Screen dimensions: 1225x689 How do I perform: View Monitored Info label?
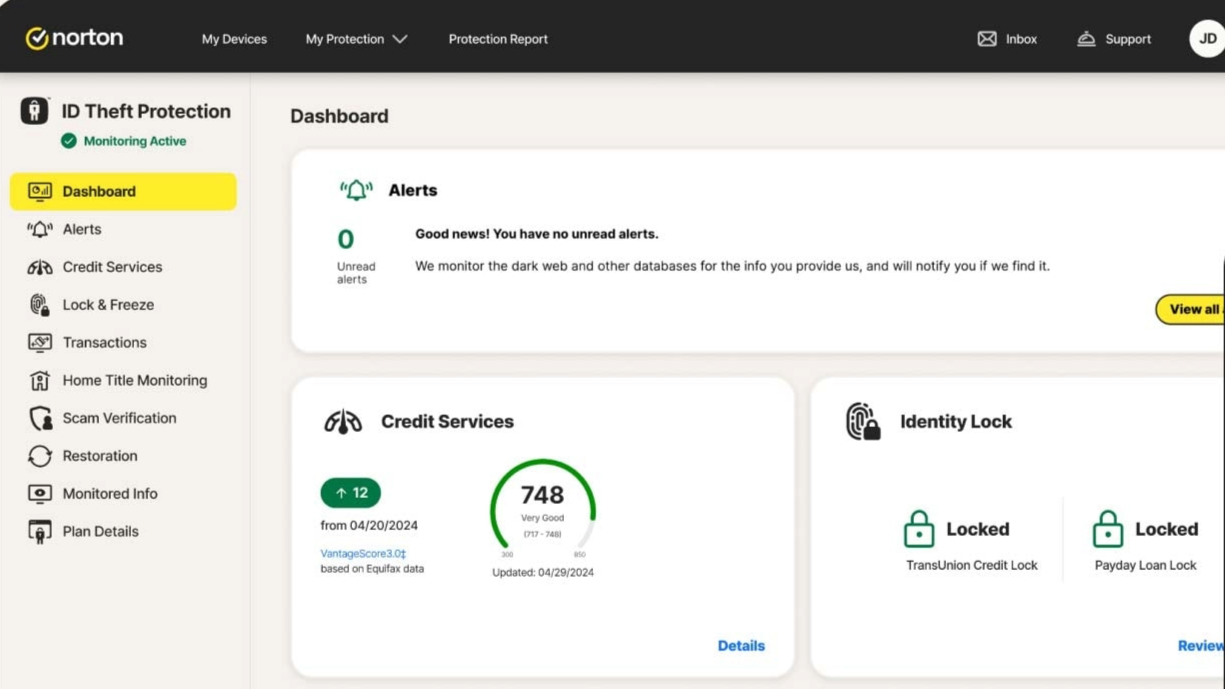pyautogui.click(x=110, y=493)
